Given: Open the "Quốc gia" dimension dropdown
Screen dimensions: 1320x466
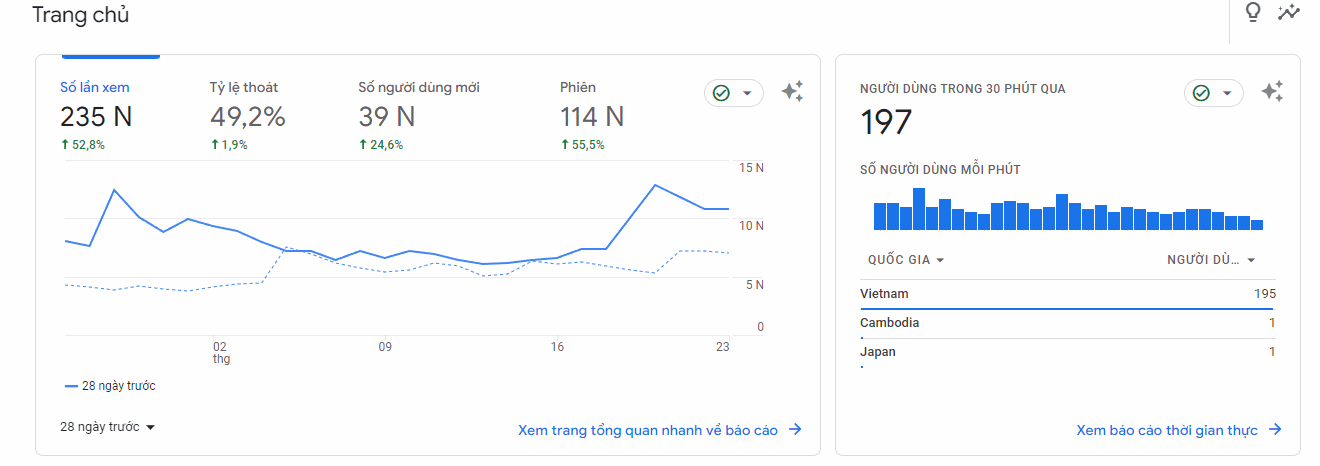Looking at the screenshot, I should [906, 260].
